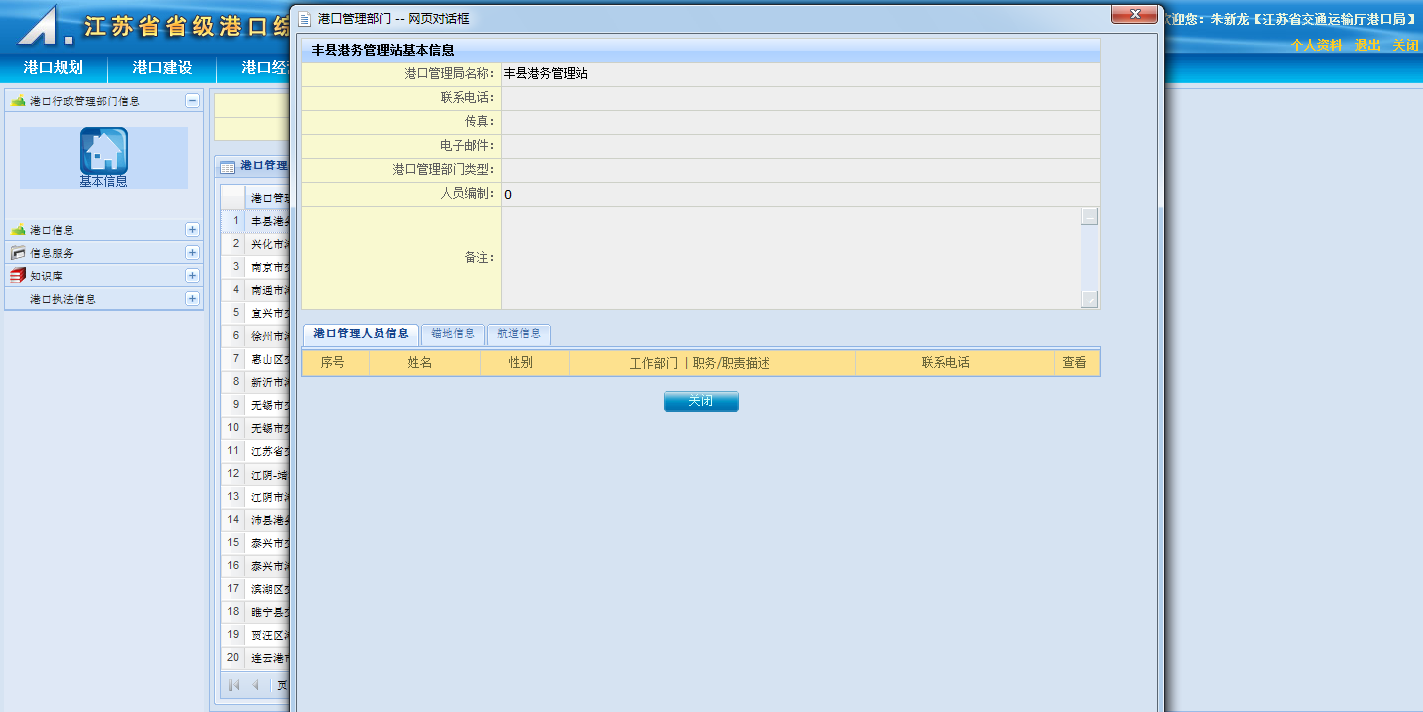
Task: Open the 港口规划 menu
Action: [x=53, y=68]
